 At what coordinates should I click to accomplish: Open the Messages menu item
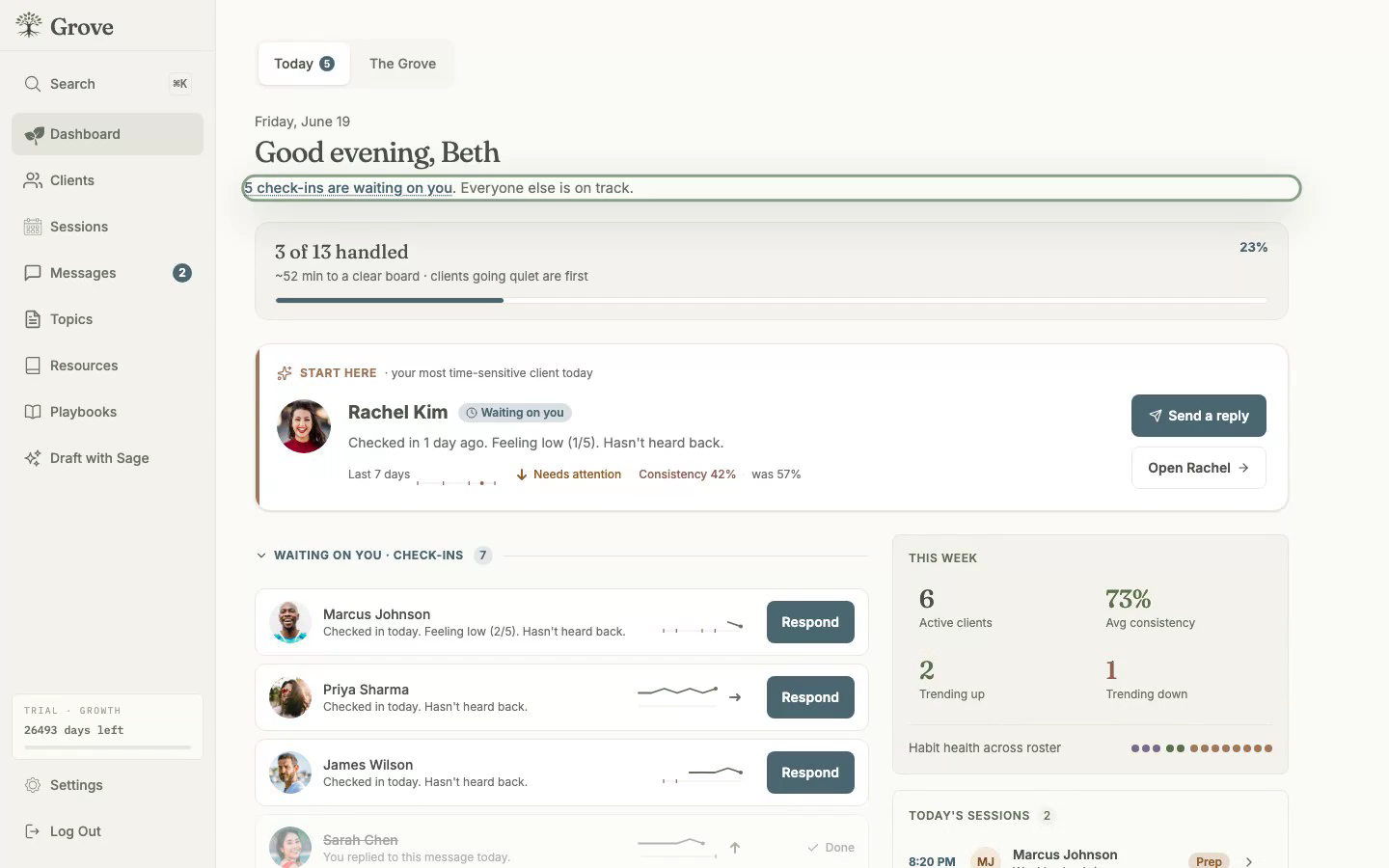tap(107, 273)
